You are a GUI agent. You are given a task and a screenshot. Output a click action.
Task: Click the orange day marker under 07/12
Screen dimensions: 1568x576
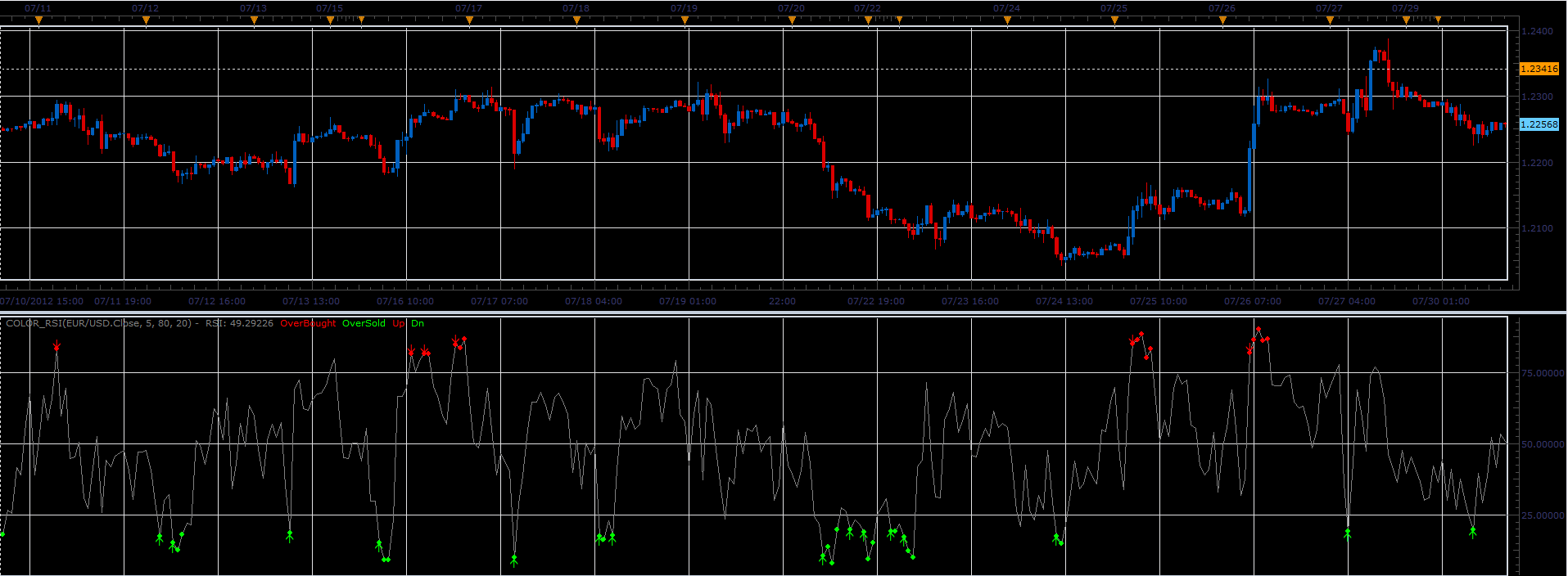[146, 20]
